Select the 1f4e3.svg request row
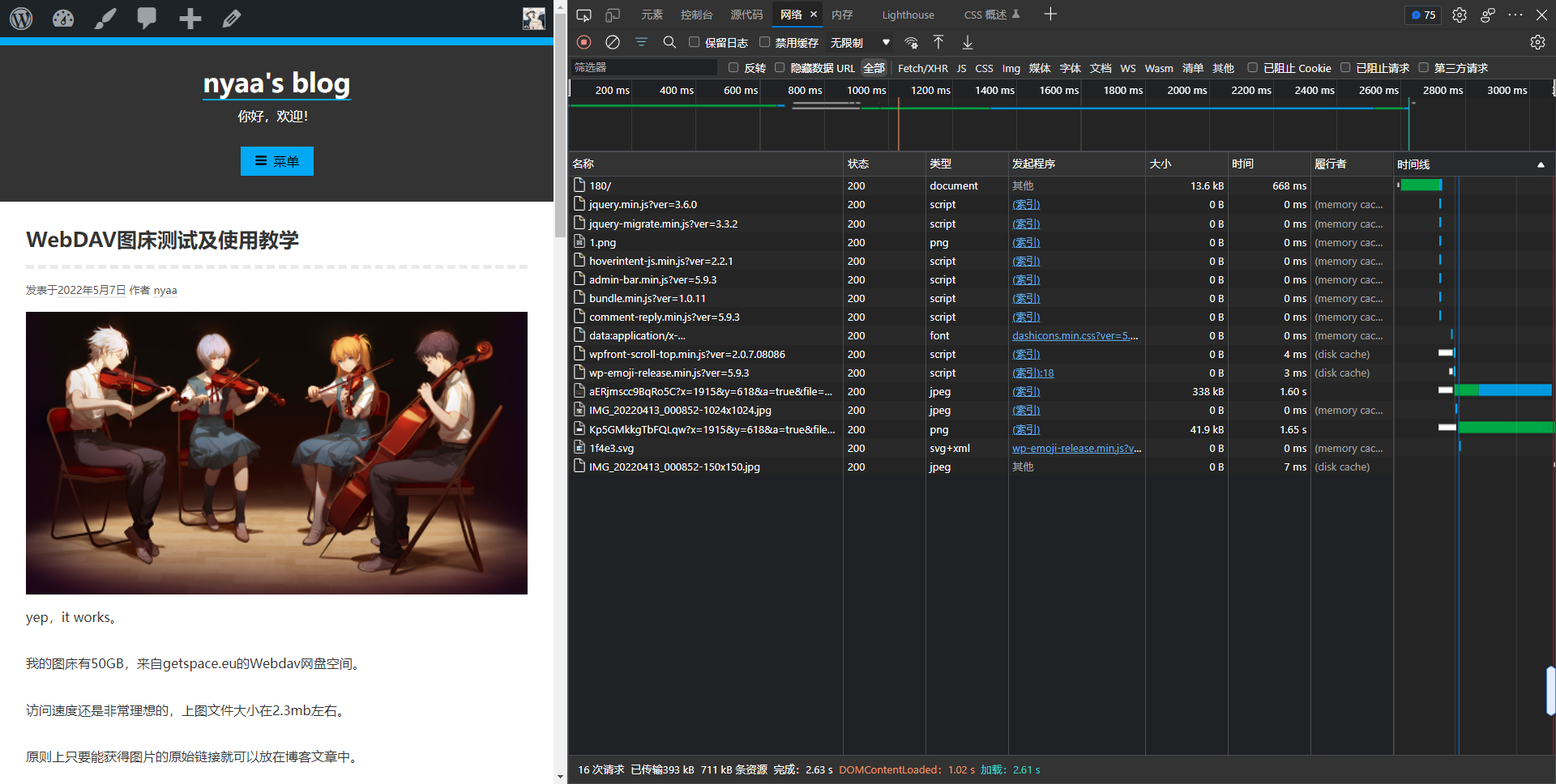1556x784 pixels. (1060, 448)
